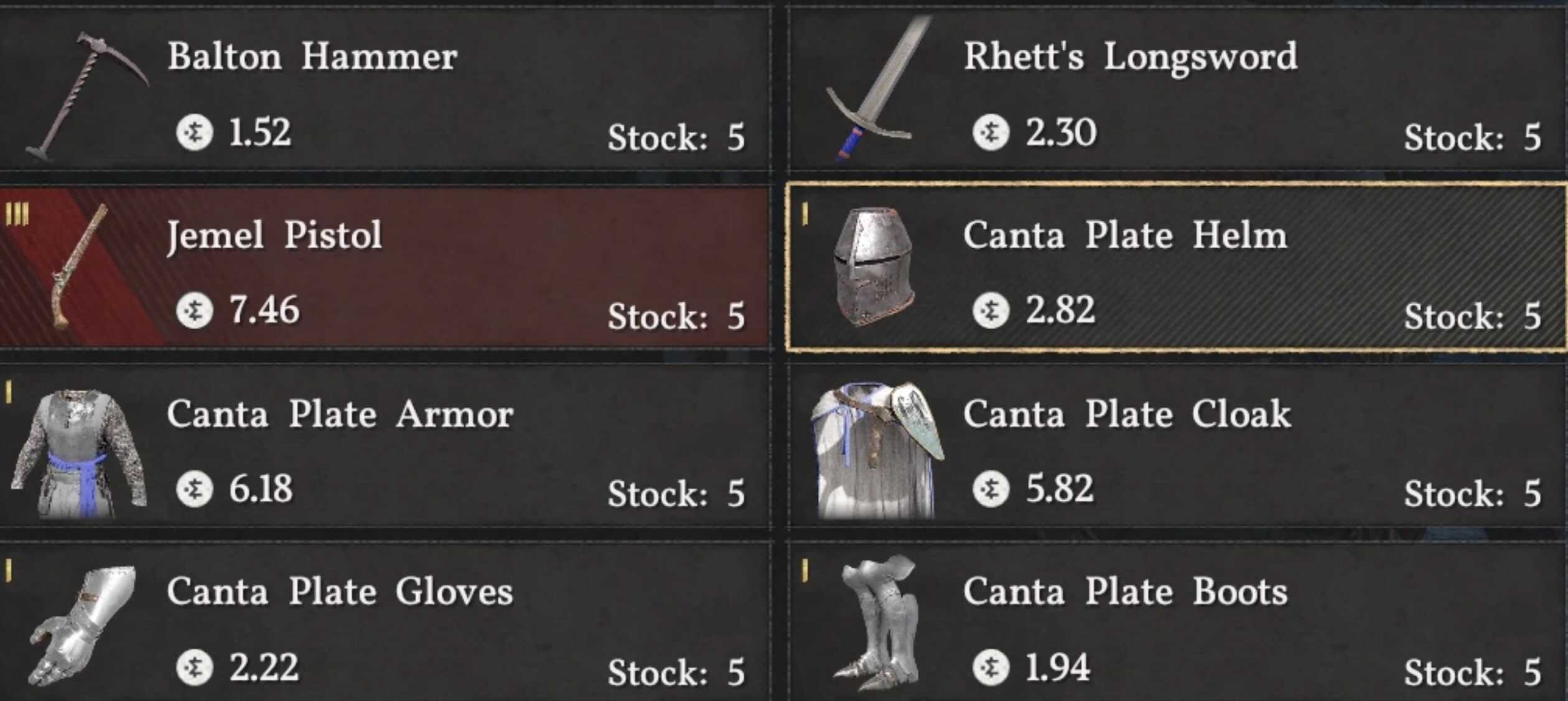Screen dimensions: 1568x701
Task: Click the Rhett's Longsword title text
Action: (1130, 57)
